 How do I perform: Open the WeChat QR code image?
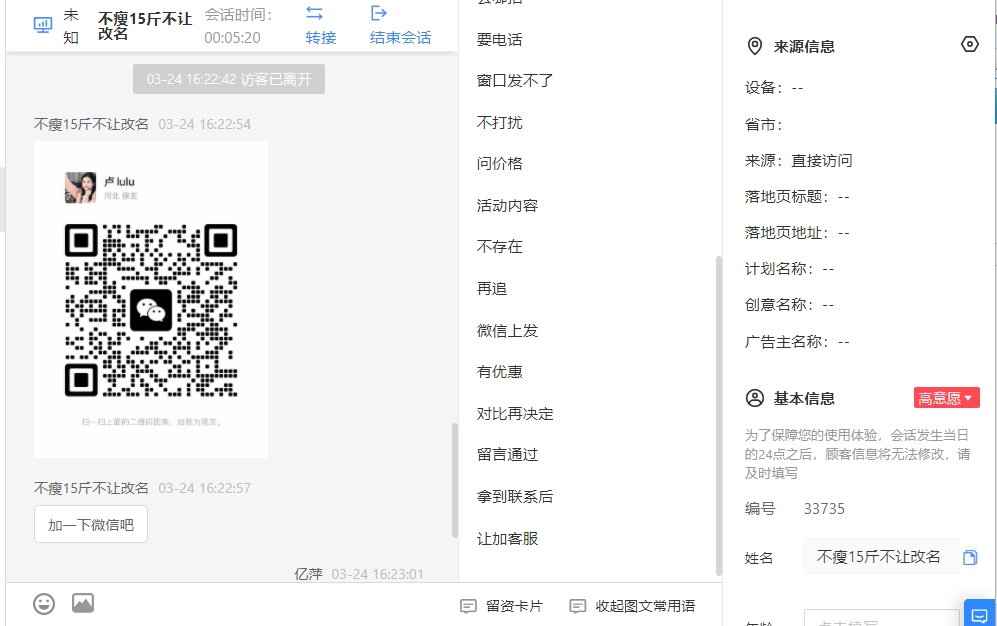click(x=151, y=299)
